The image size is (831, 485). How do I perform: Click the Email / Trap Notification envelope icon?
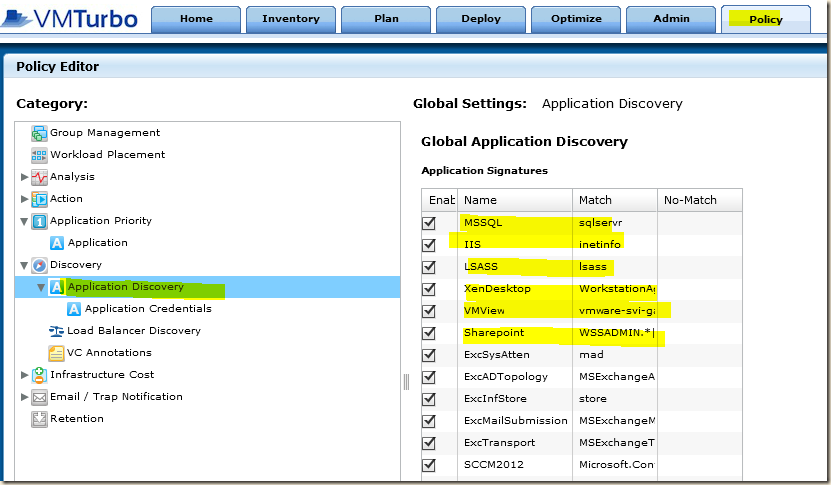(x=39, y=397)
